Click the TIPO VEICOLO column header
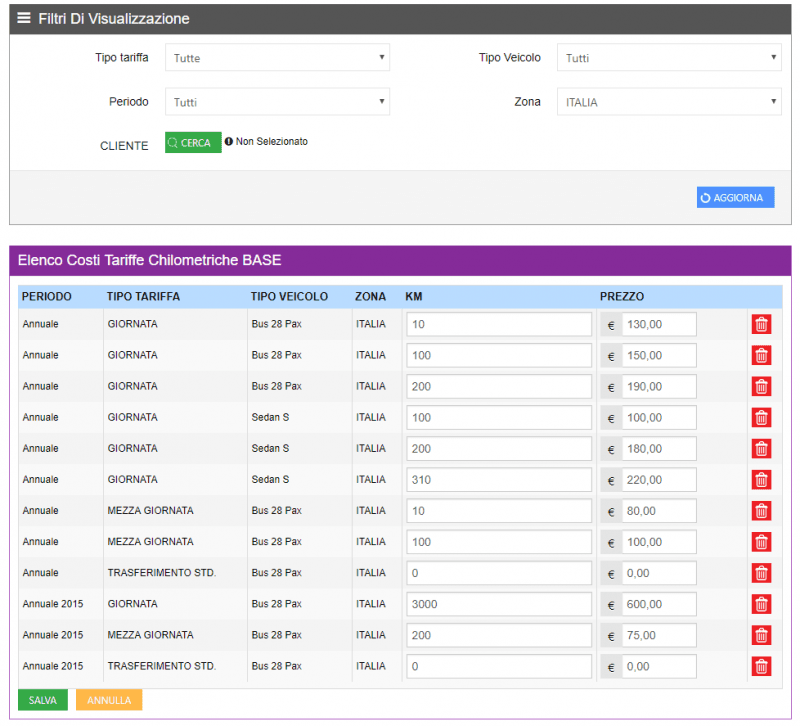 coord(289,296)
